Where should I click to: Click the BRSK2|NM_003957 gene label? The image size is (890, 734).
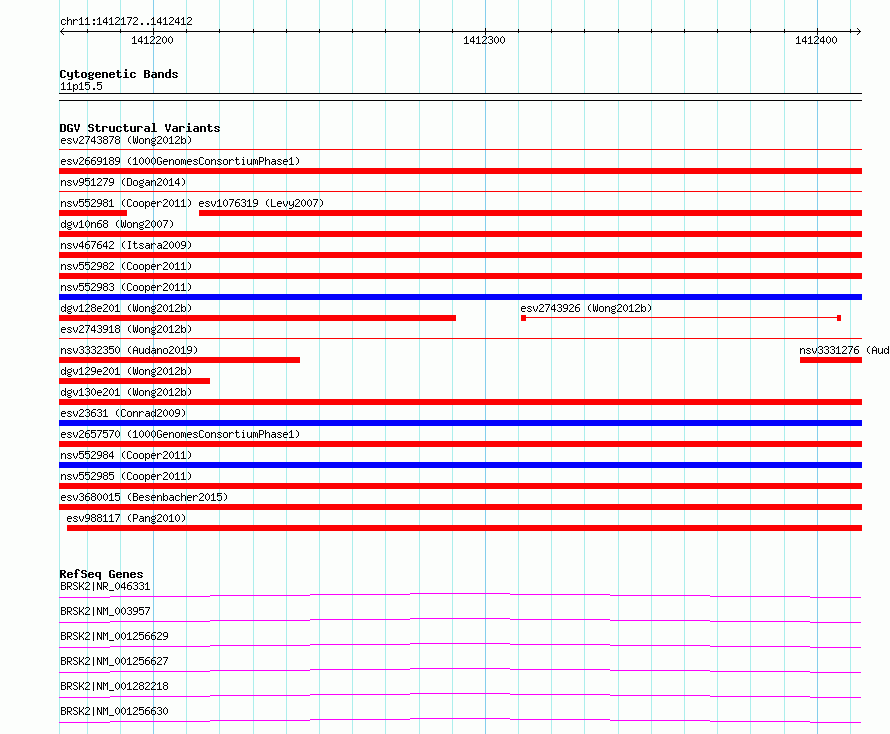click(x=105, y=611)
